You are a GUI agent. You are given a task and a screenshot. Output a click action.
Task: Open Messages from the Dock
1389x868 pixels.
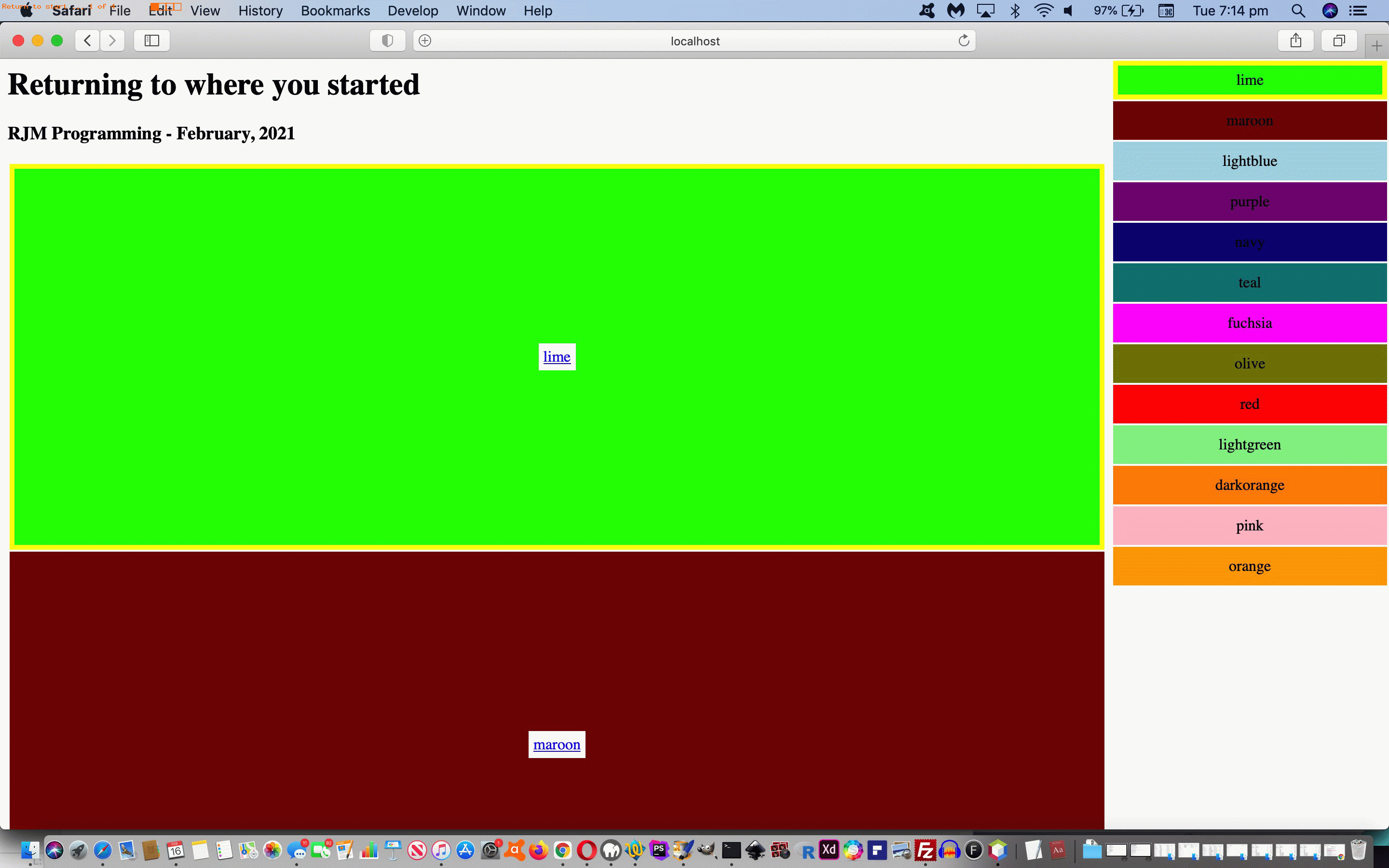pyautogui.click(x=297, y=850)
